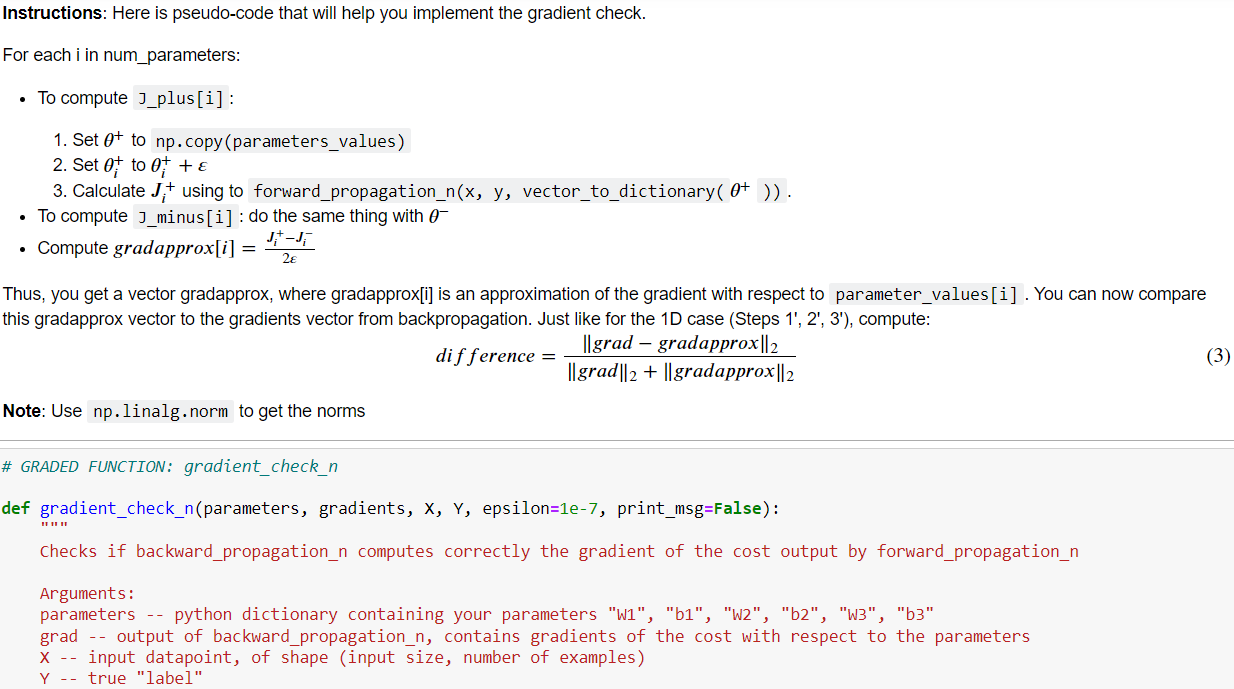
Task: Click the inline code "parameter_values[i]"
Action: point(926,295)
